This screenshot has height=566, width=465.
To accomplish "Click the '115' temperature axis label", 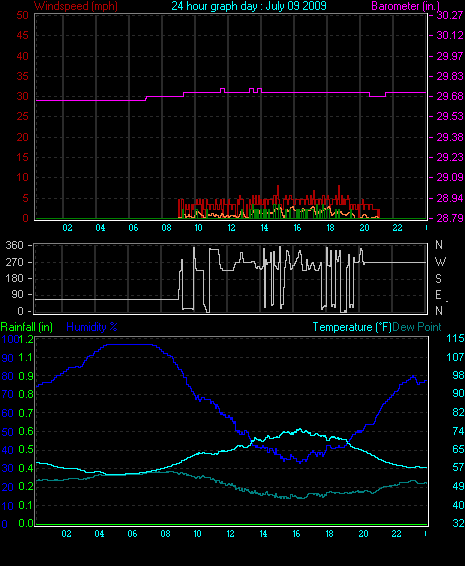I will point(455,338).
